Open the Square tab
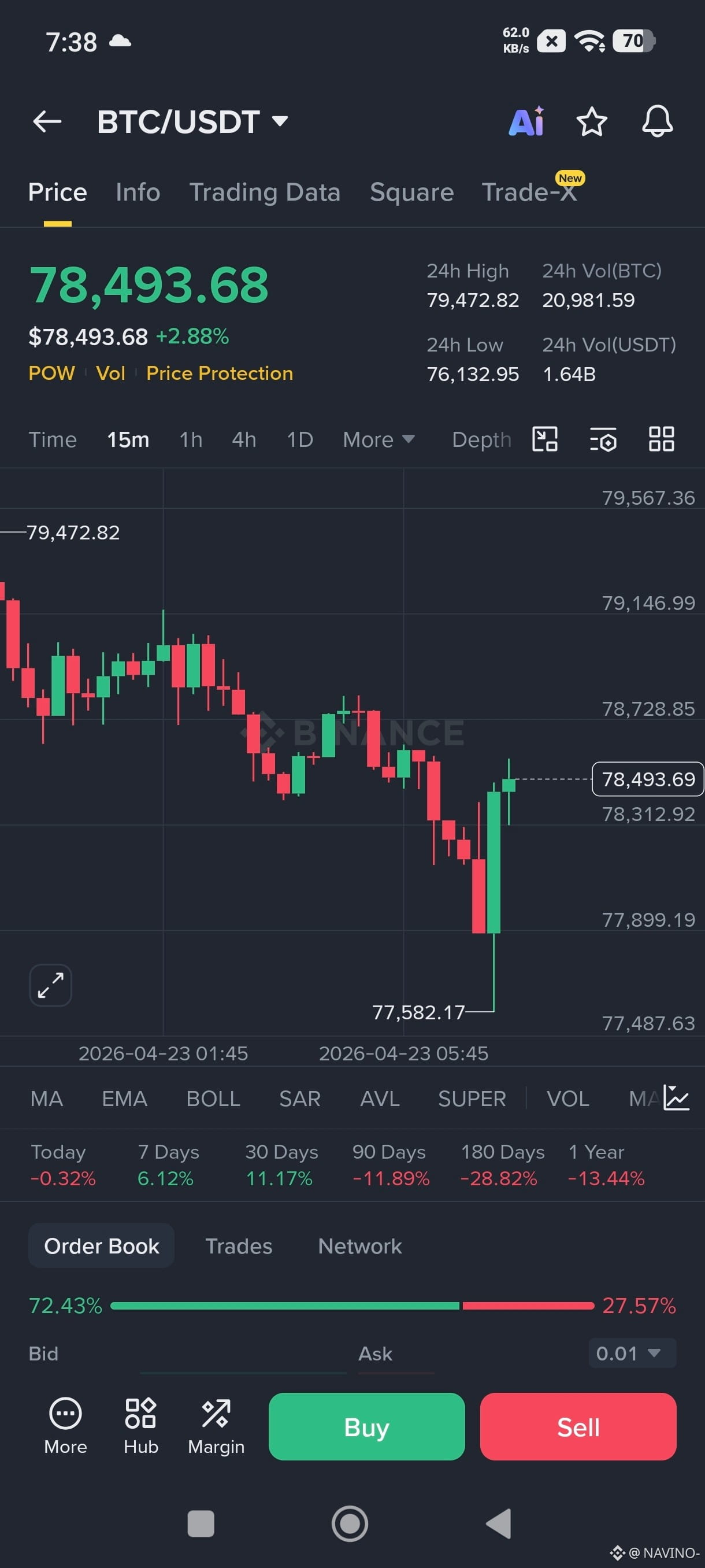705x1568 pixels. 412,193
